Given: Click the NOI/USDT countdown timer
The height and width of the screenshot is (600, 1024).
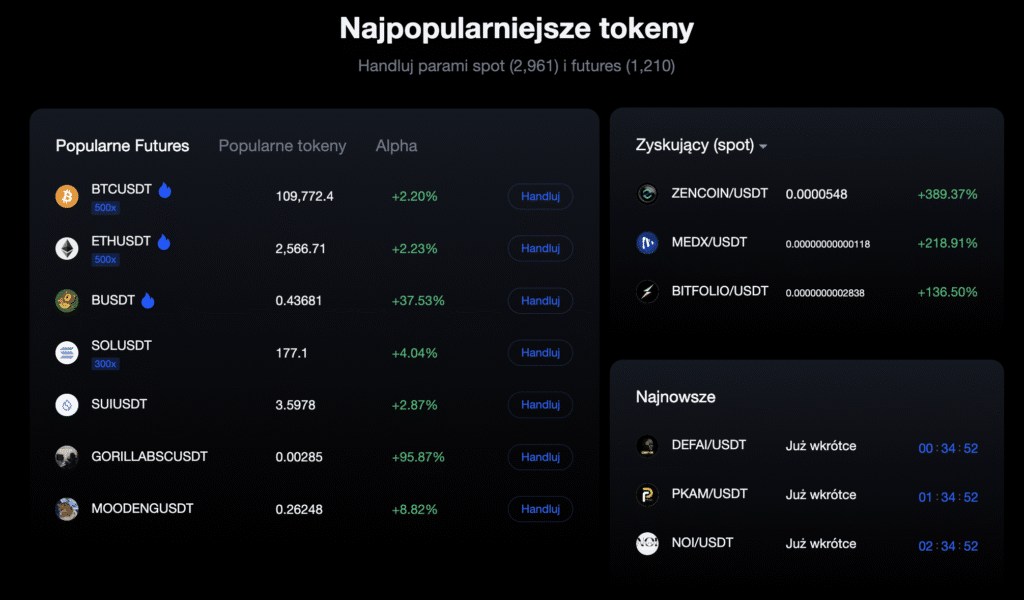Looking at the screenshot, I should (x=948, y=546).
